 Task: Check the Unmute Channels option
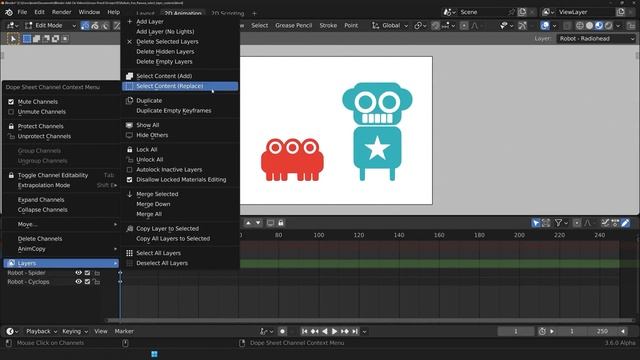pyautogui.click(x=11, y=112)
